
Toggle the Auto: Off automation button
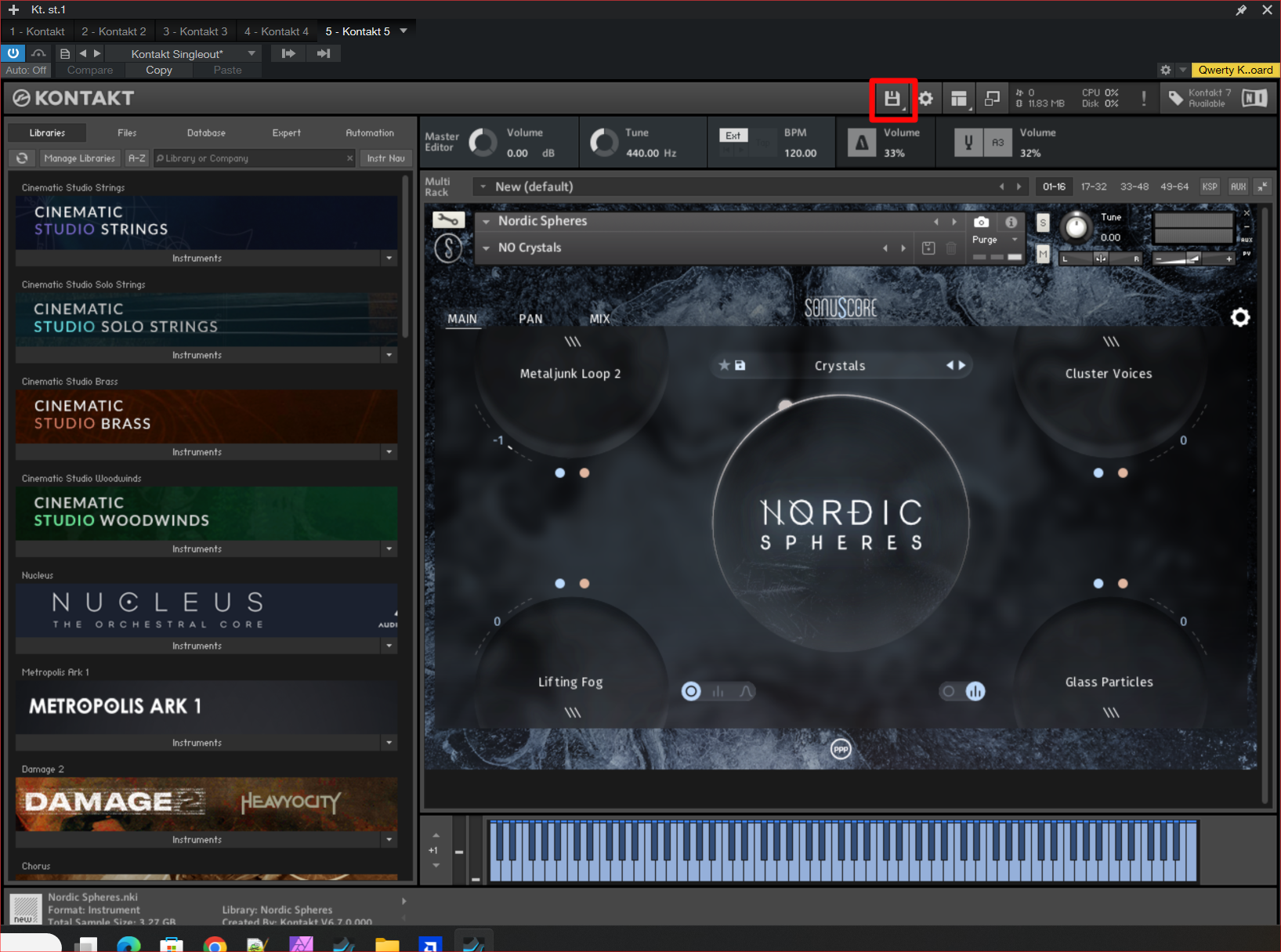(x=26, y=70)
